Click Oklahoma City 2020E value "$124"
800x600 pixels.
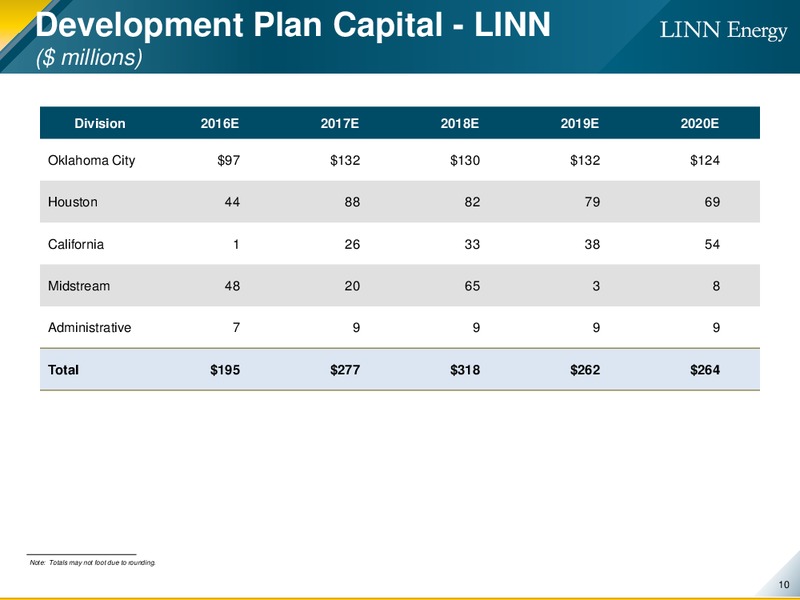(x=705, y=161)
